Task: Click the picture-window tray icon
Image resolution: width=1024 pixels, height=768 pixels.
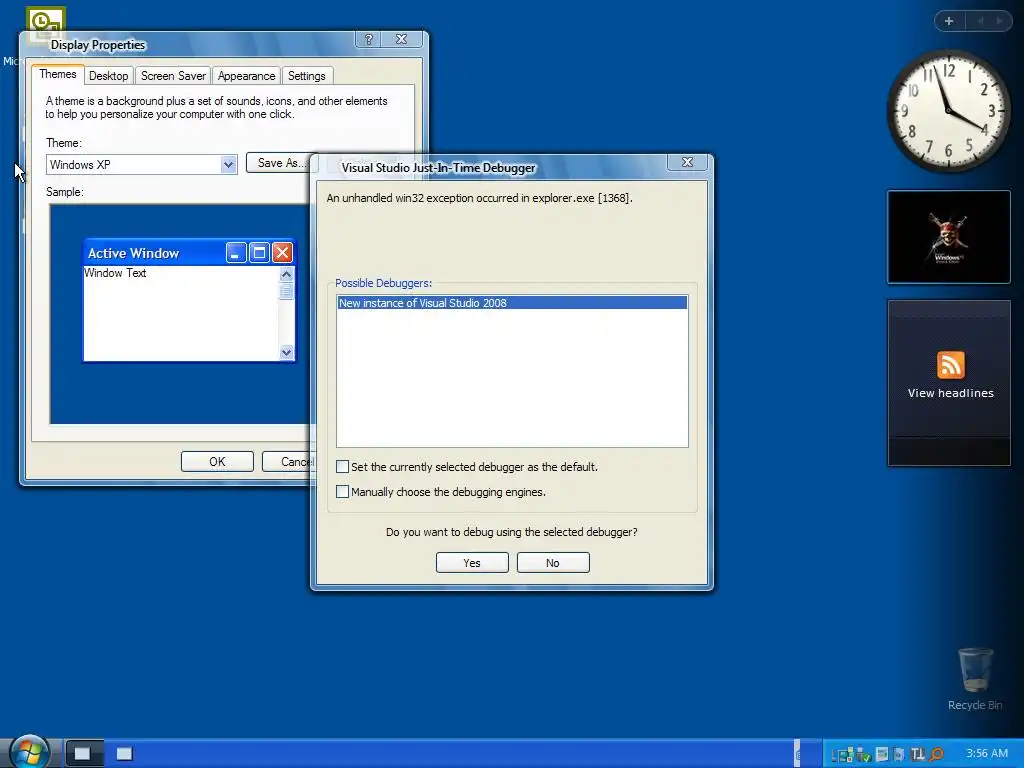Action: [882, 754]
